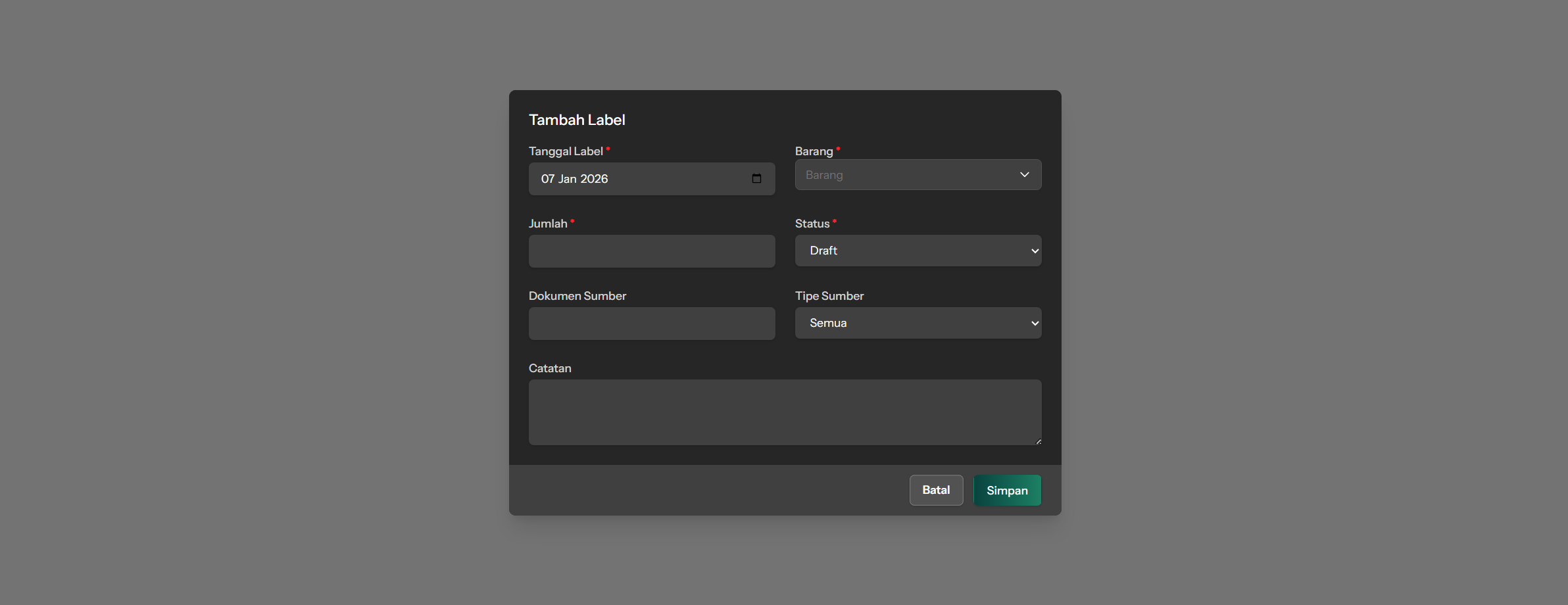1568x605 pixels.
Task: Click the Simpan button
Action: 1006,490
